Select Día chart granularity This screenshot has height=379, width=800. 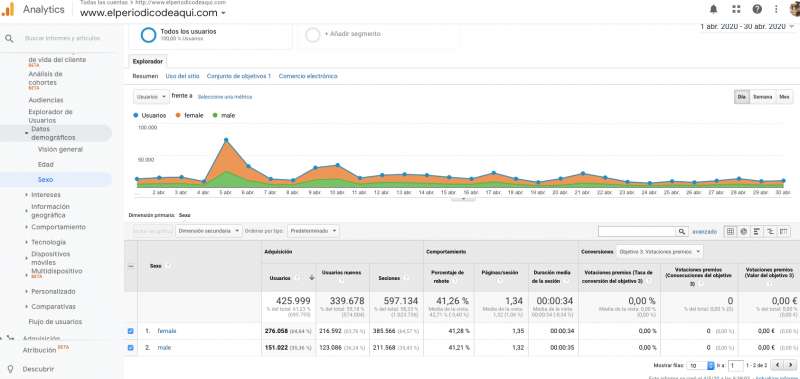point(742,97)
